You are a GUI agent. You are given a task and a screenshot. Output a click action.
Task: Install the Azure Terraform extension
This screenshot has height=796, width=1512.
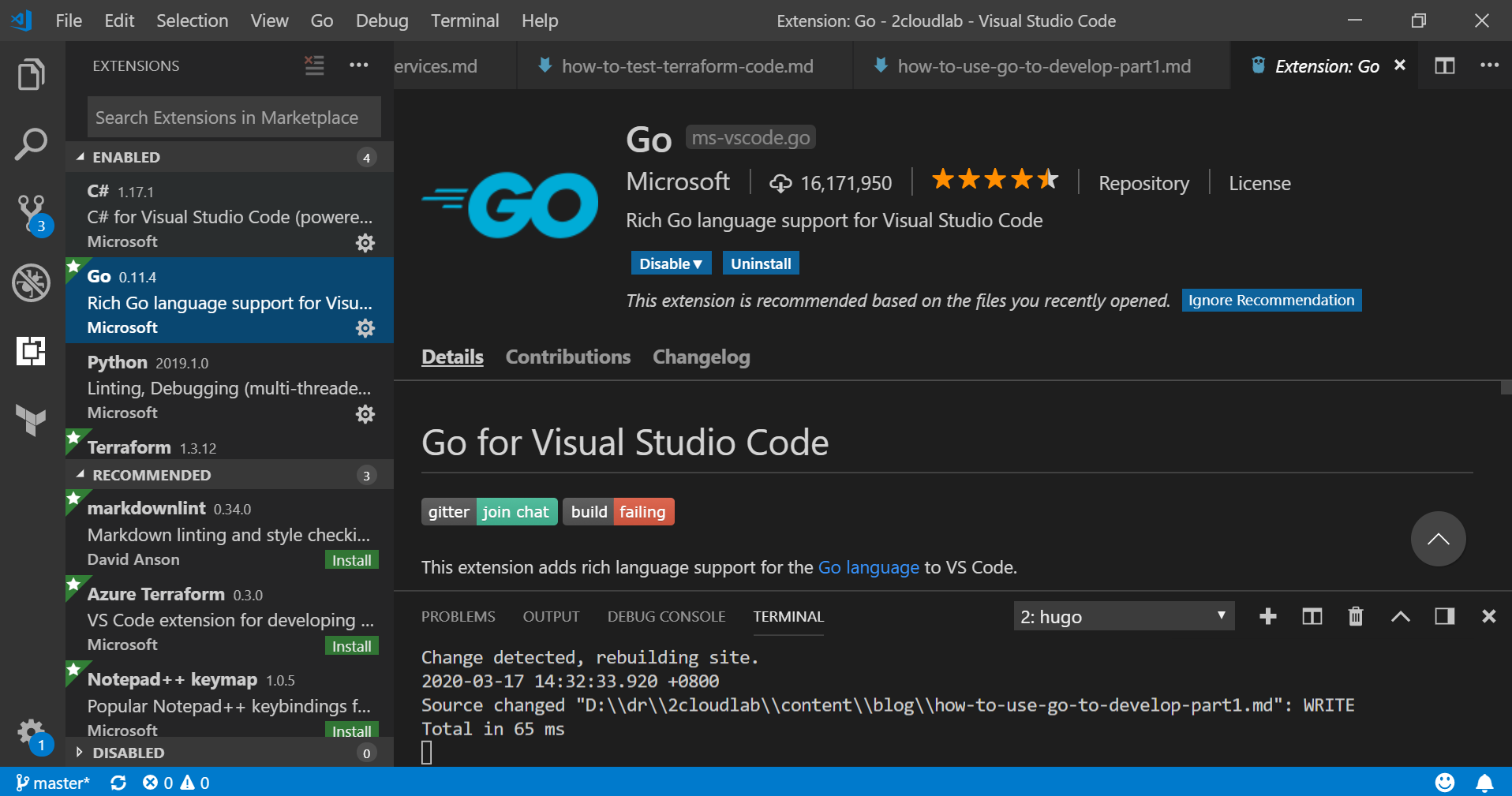pyautogui.click(x=352, y=646)
